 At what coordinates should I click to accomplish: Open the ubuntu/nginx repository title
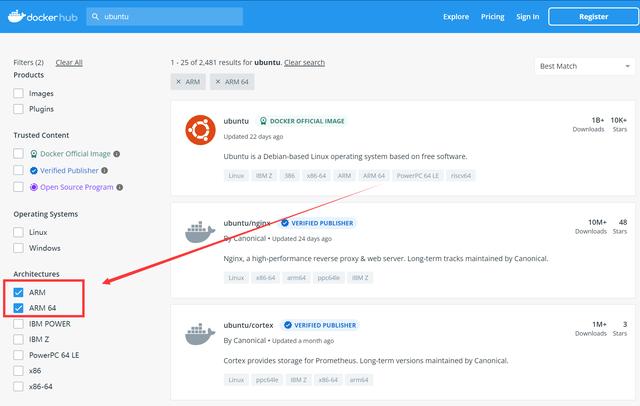tap(247, 223)
